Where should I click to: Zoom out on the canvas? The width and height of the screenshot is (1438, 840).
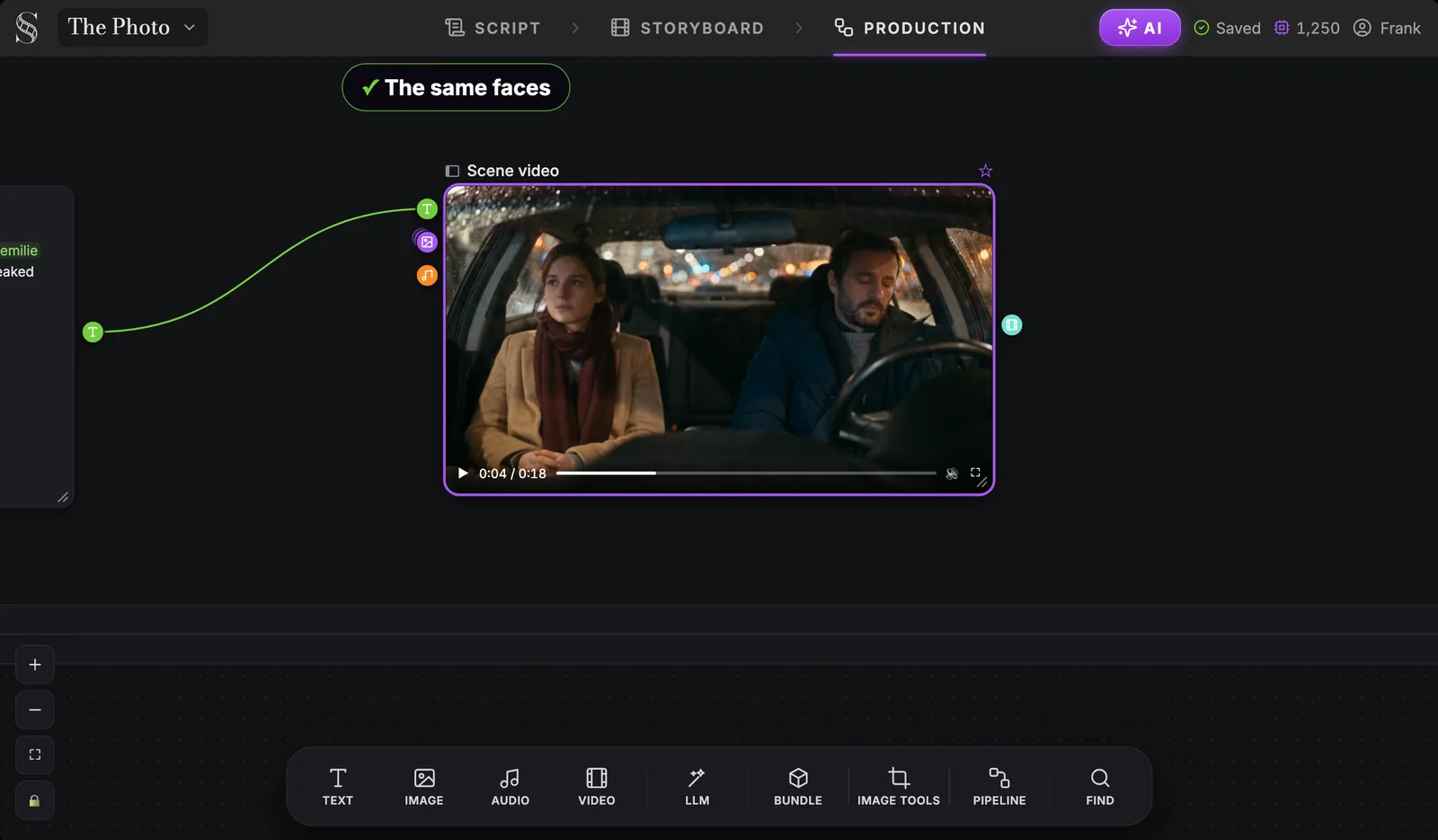coord(35,710)
